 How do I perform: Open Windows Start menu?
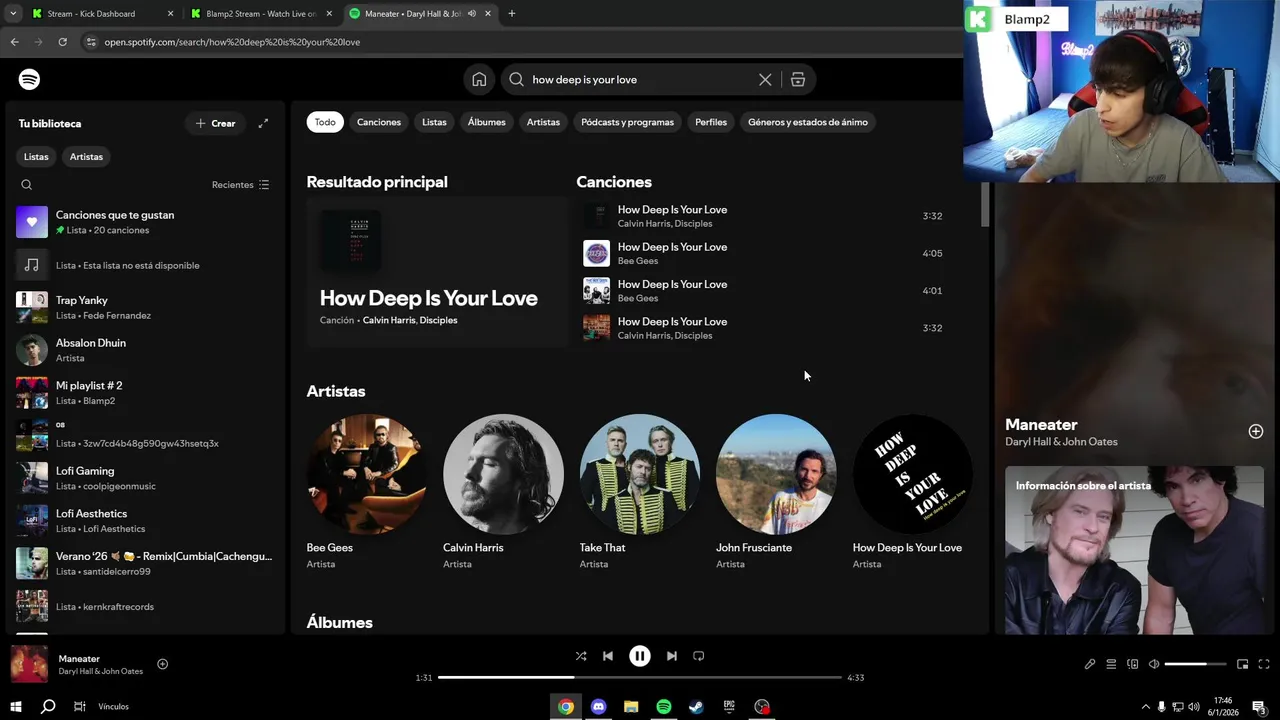coord(16,706)
